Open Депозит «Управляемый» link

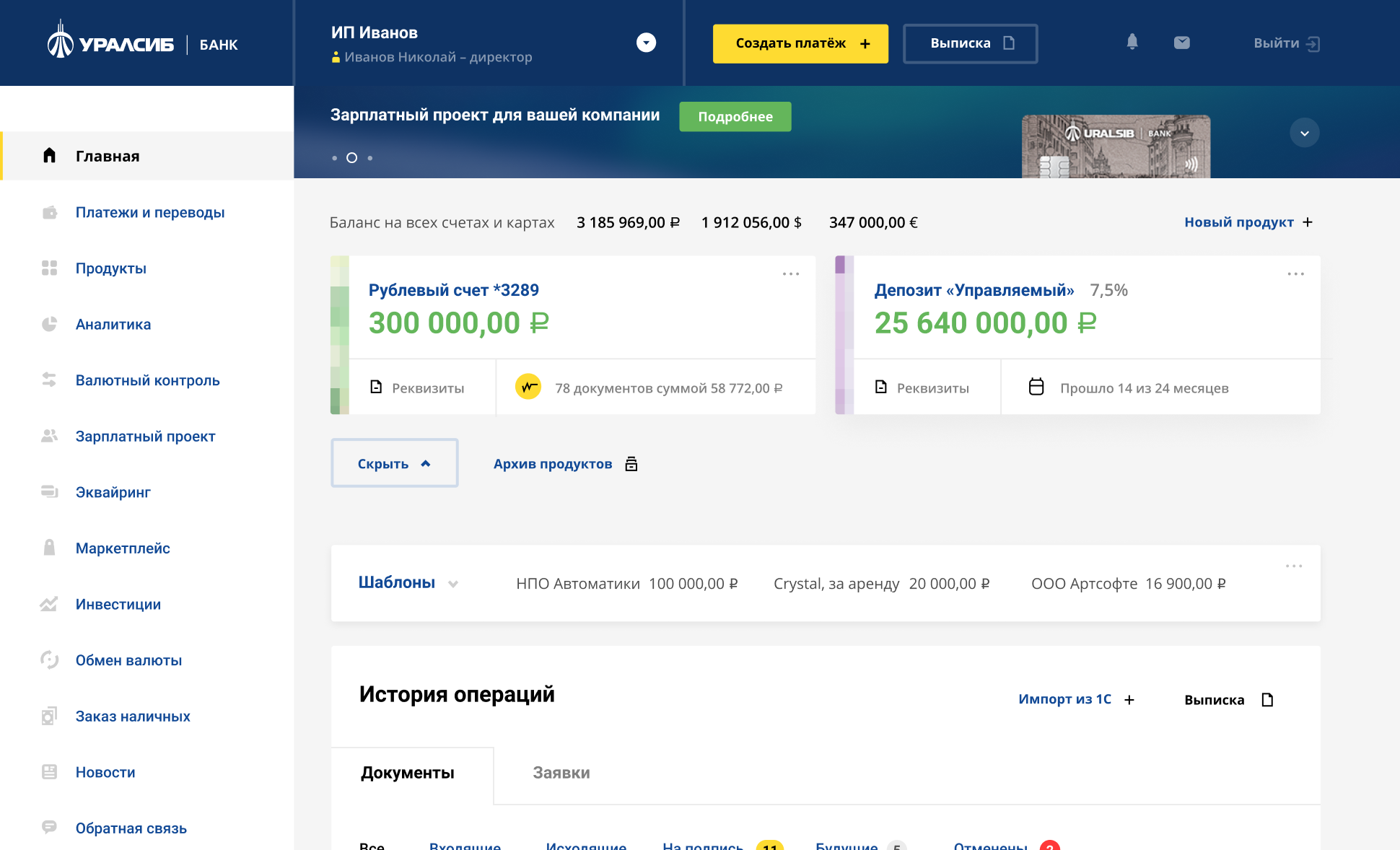(974, 290)
